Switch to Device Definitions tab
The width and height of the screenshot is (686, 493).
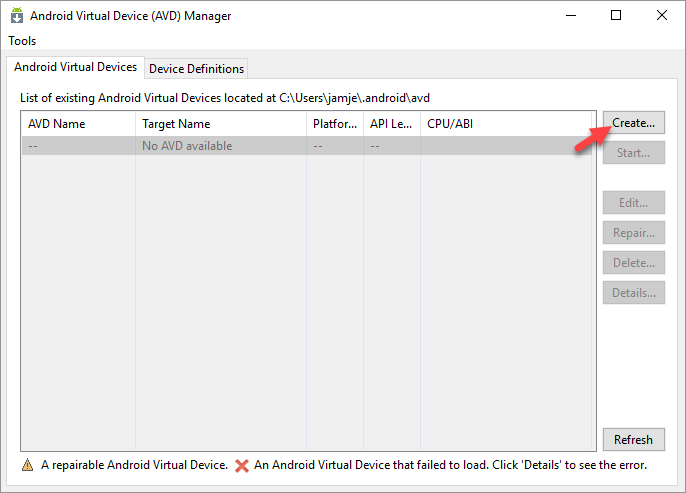point(196,69)
